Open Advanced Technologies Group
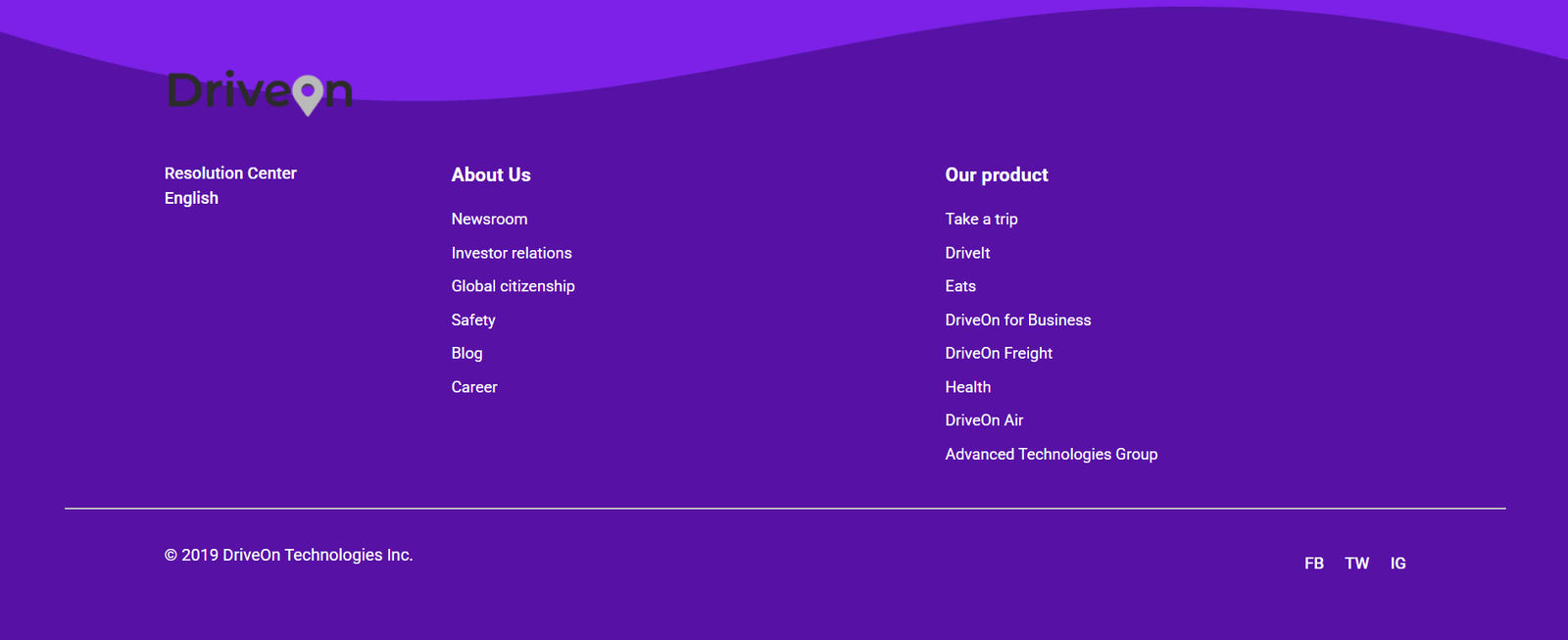 pyautogui.click(x=1051, y=455)
